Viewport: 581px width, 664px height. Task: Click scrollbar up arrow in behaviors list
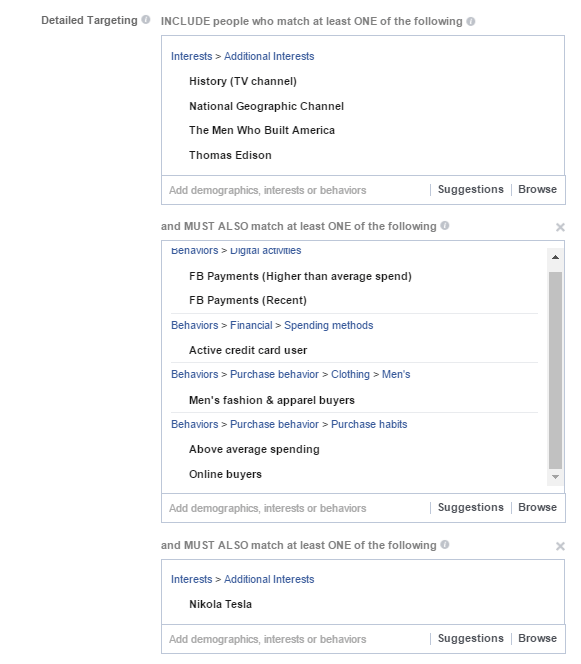(555, 257)
